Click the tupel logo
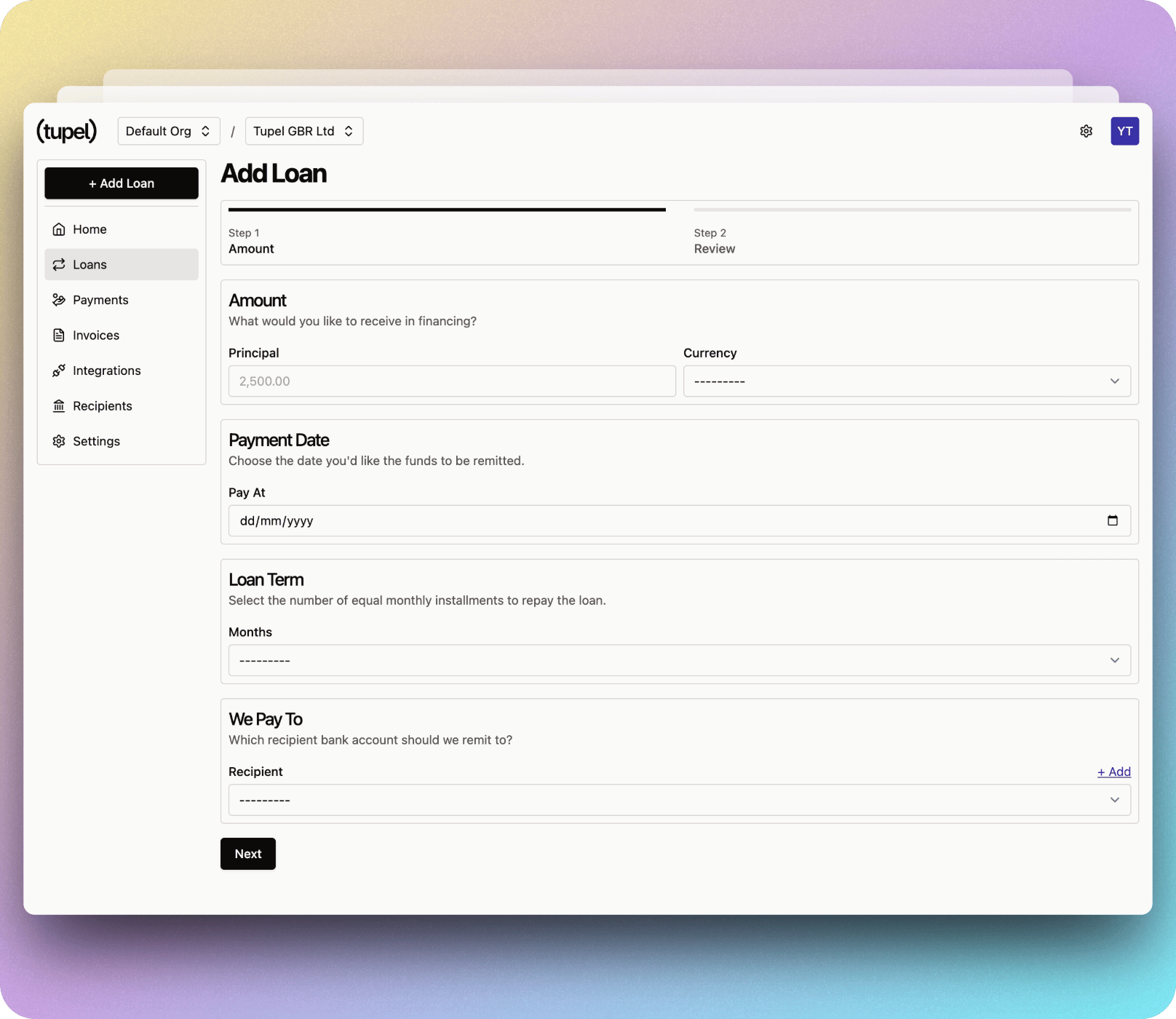The height and width of the screenshot is (1019, 1176). [x=66, y=131]
